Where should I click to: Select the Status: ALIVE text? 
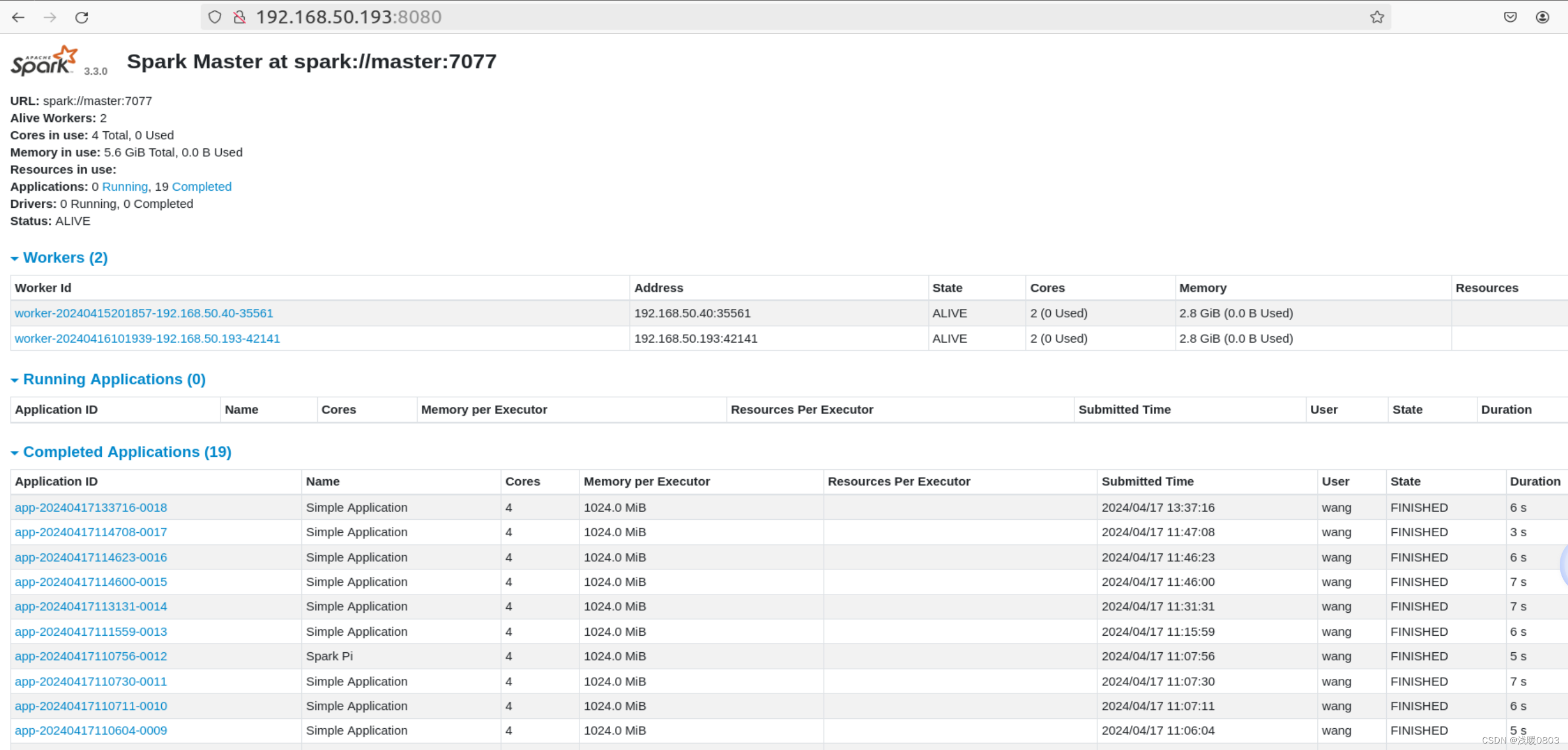pyautogui.click(x=51, y=221)
